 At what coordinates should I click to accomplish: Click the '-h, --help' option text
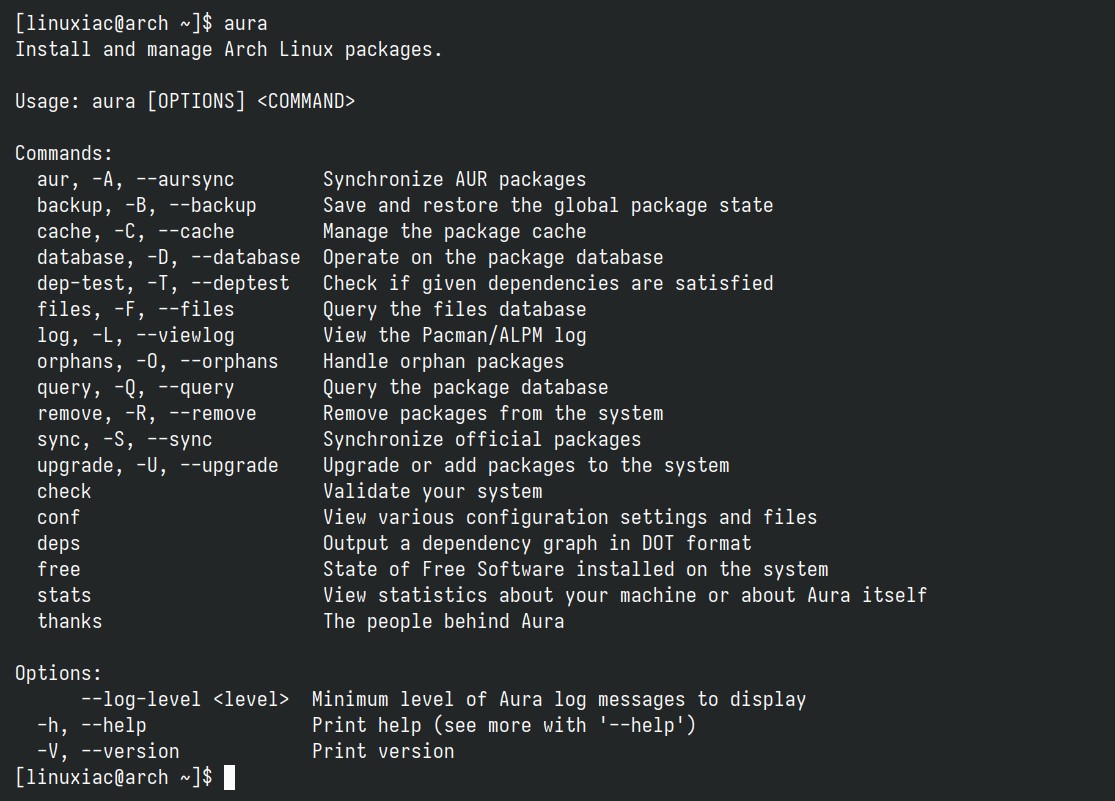tap(92, 726)
